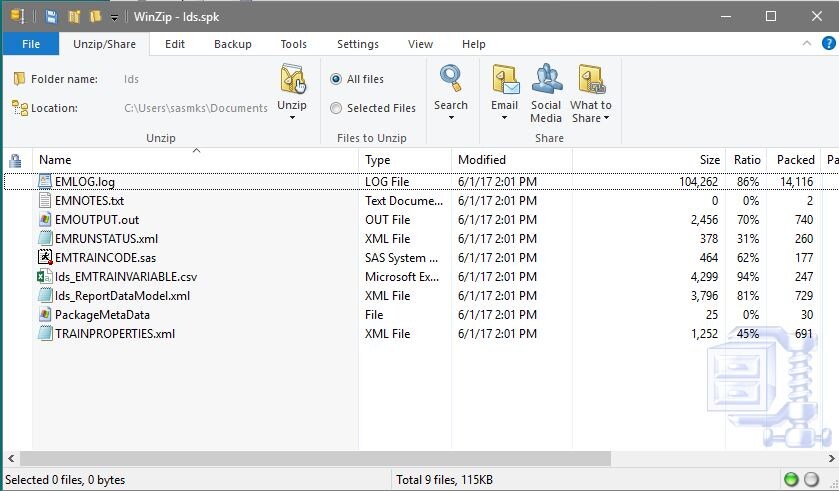Screen dimensions: 839x491
Task: Click the save icon in the title bar
Action: coord(50,17)
